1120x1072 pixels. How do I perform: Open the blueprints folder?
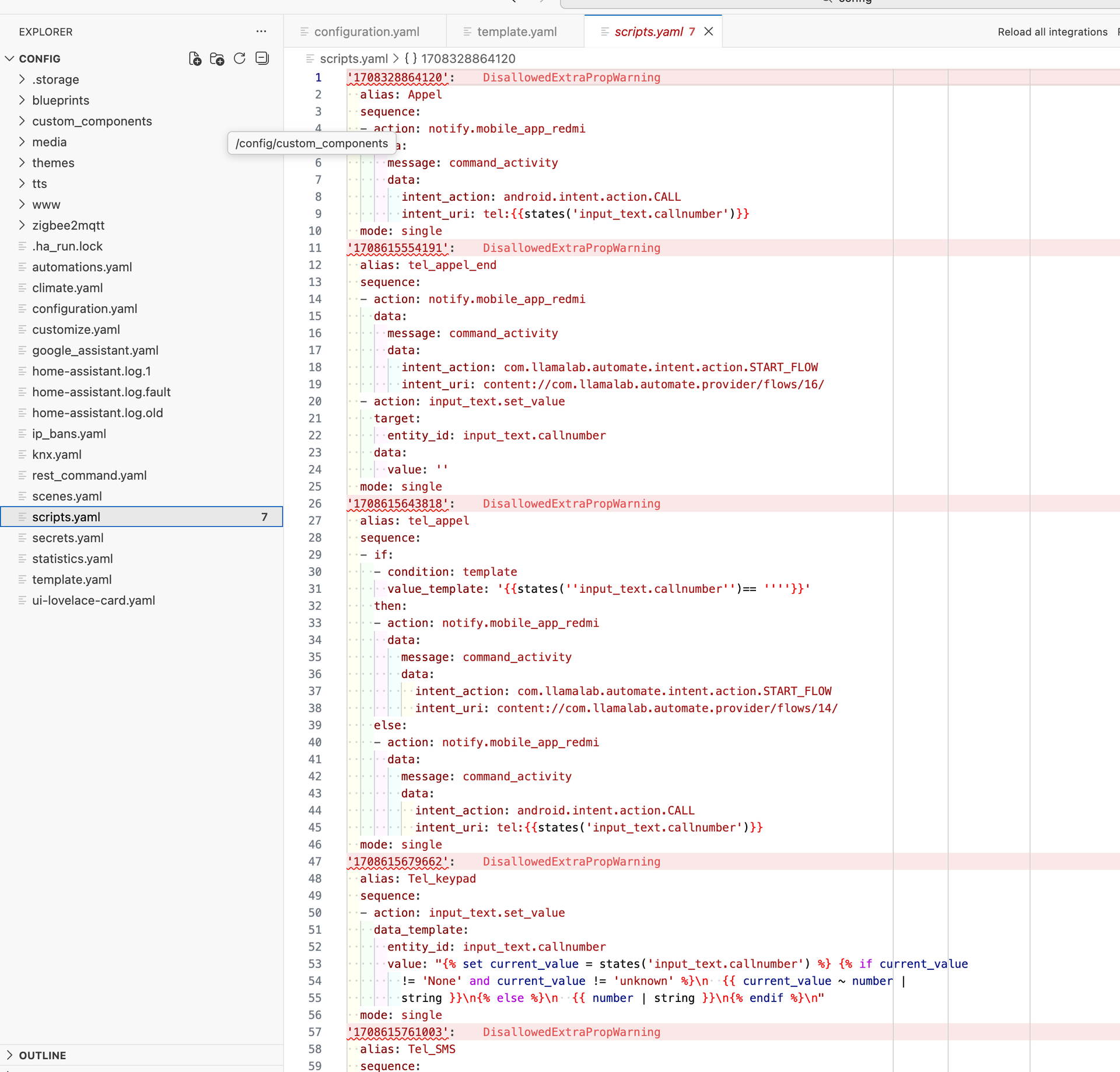tap(60, 100)
